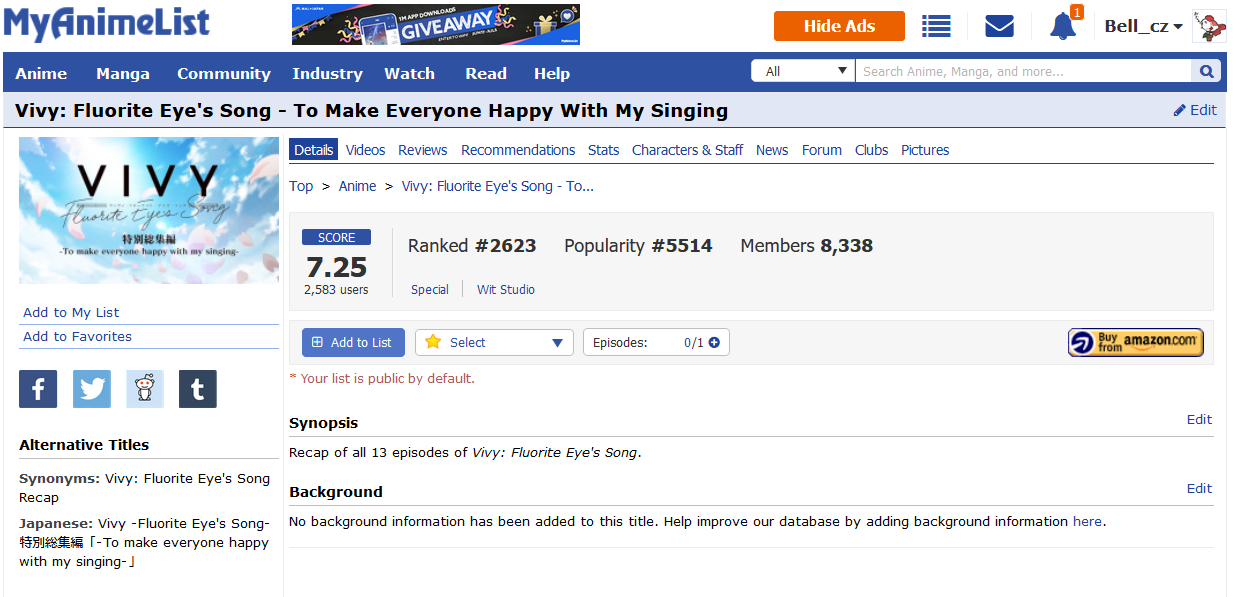
Task: Open the list icon in header
Action: pos(936,26)
